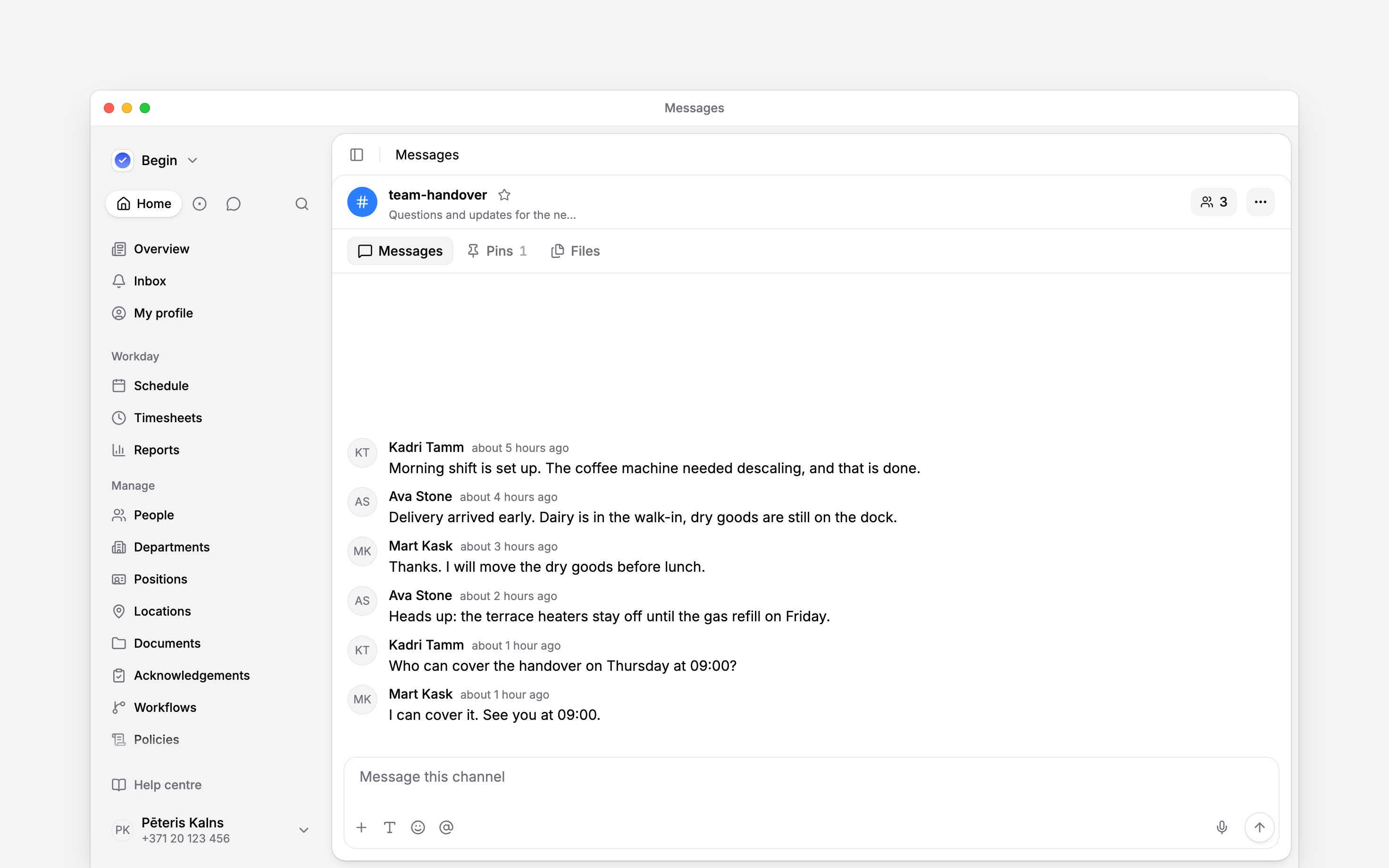Viewport: 1389px width, 868px height.
Task: Open the Inbox
Action: tap(211, 281)
